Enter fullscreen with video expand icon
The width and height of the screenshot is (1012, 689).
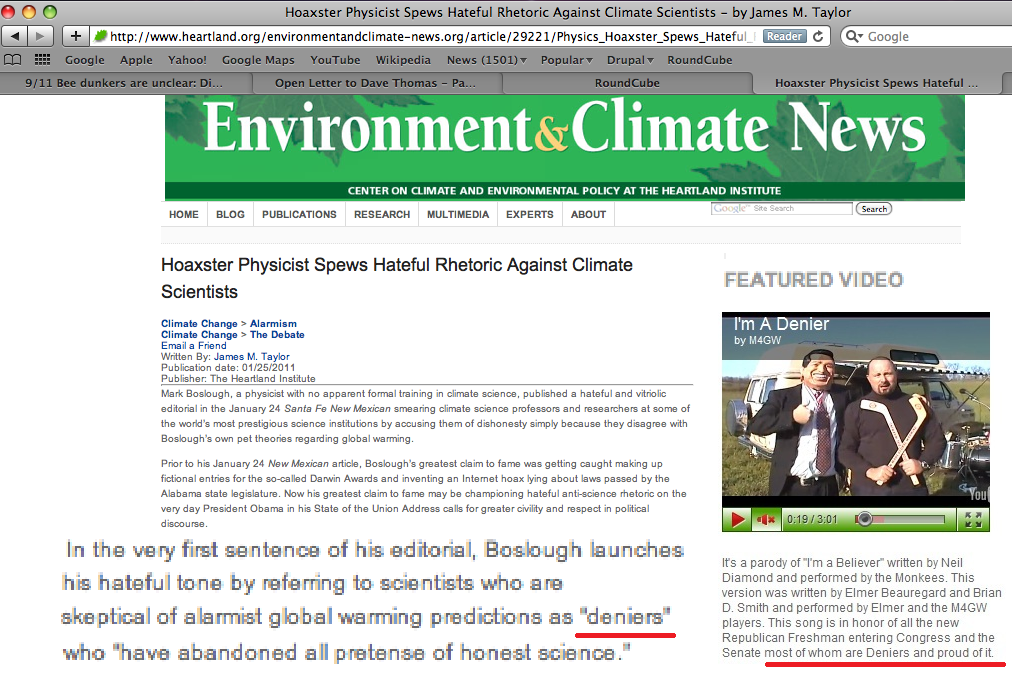[x=973, y=519]
